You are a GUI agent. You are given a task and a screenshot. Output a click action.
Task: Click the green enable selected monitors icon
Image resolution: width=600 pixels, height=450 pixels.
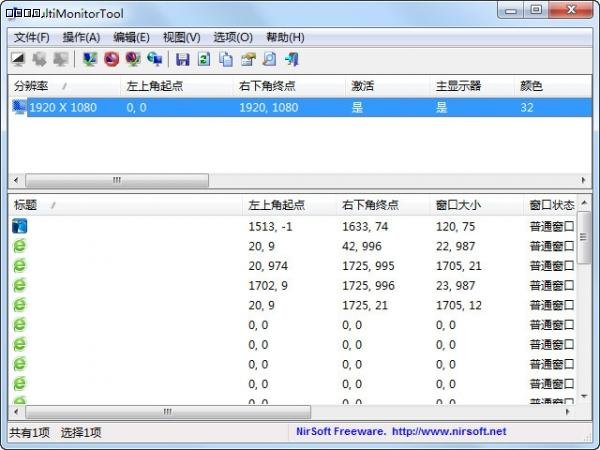point(90,59)
